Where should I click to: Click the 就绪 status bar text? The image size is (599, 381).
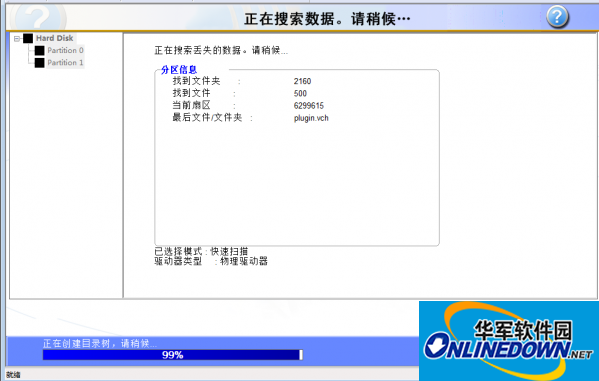tap(13, 375)
